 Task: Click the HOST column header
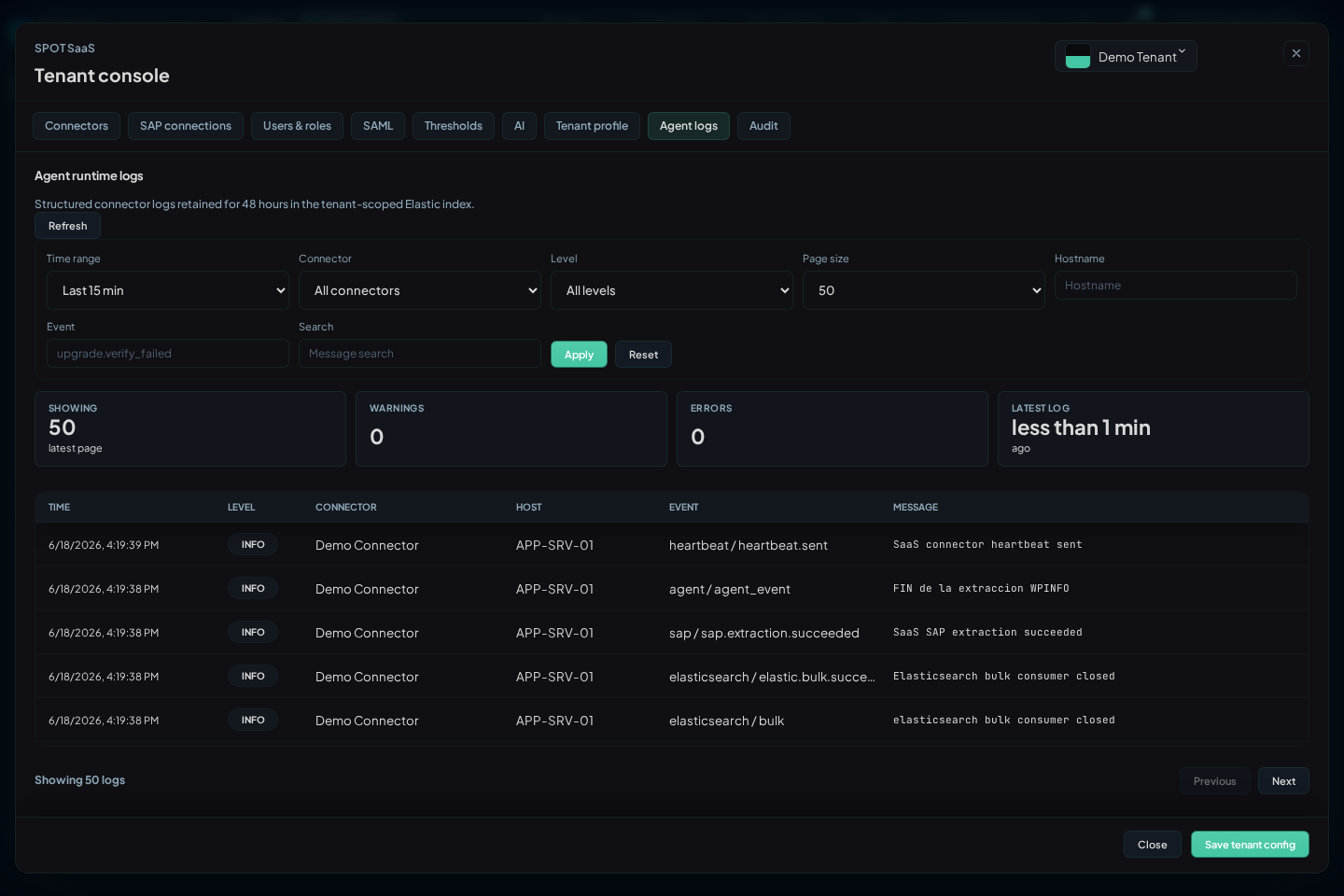(528, 508)
